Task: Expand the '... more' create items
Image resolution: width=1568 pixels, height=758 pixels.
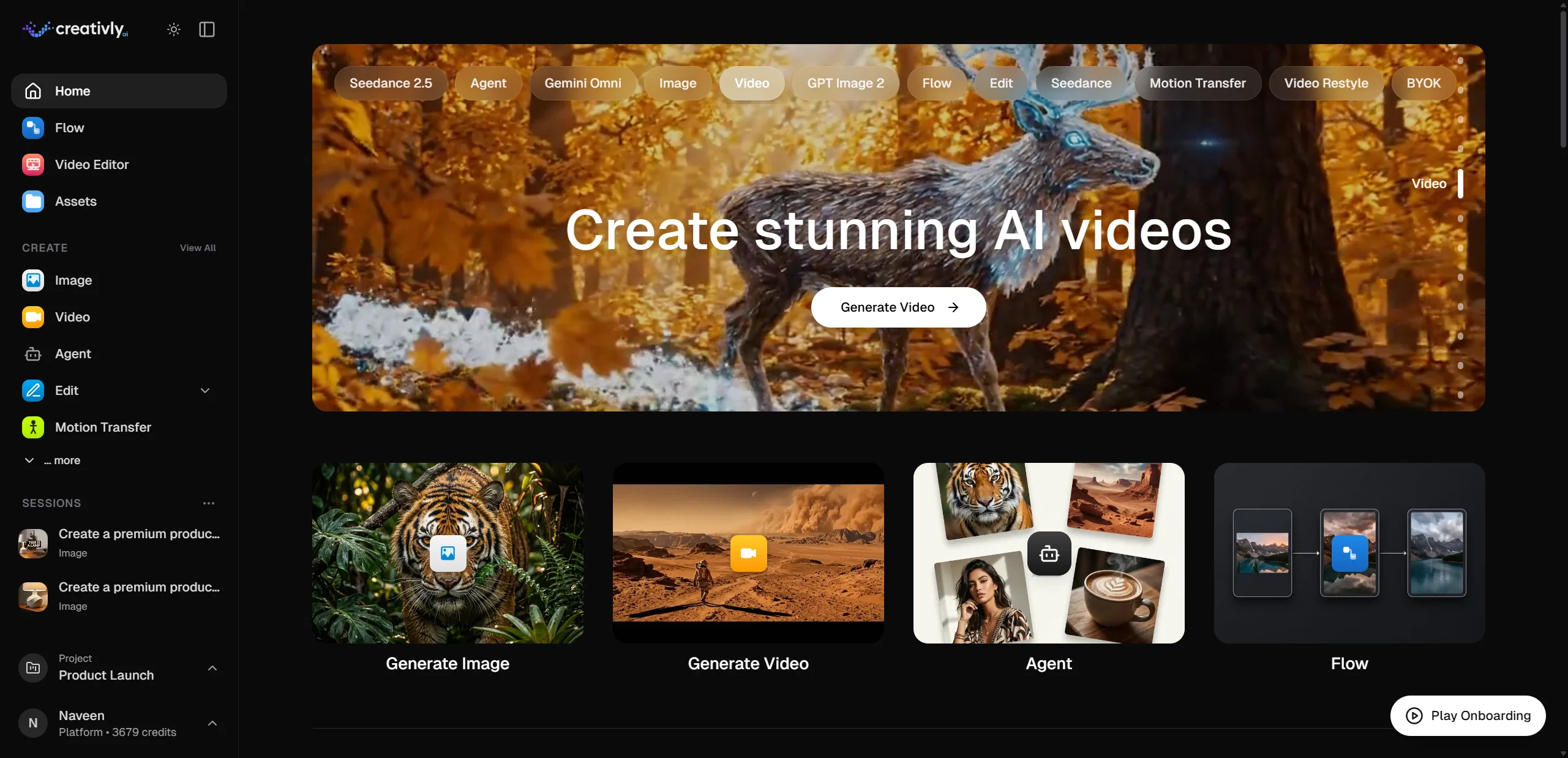Action: click(x=52, y=460)
